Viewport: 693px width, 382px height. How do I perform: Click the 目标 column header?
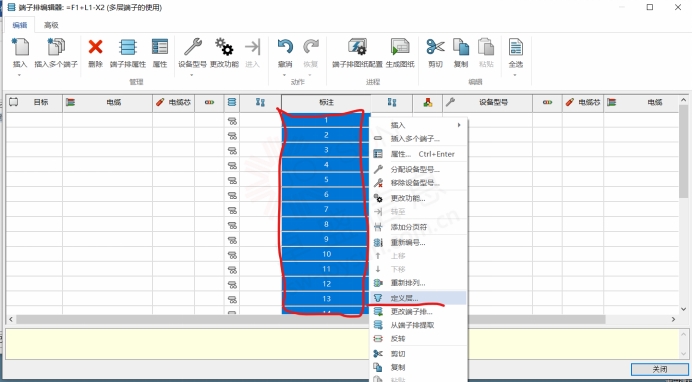click(34, 103)
